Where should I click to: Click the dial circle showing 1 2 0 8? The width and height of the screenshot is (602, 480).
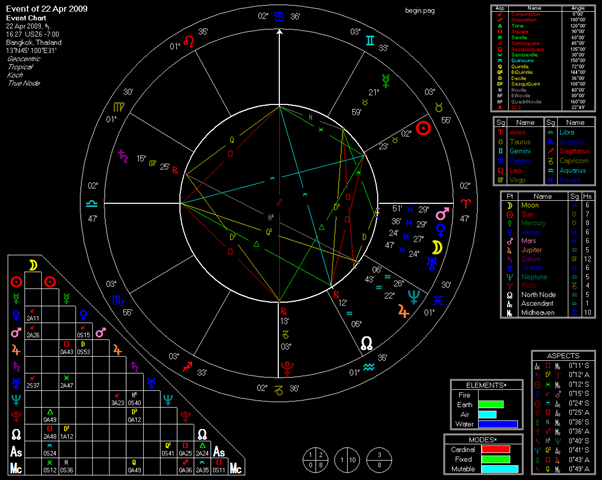tap(316, 460)
